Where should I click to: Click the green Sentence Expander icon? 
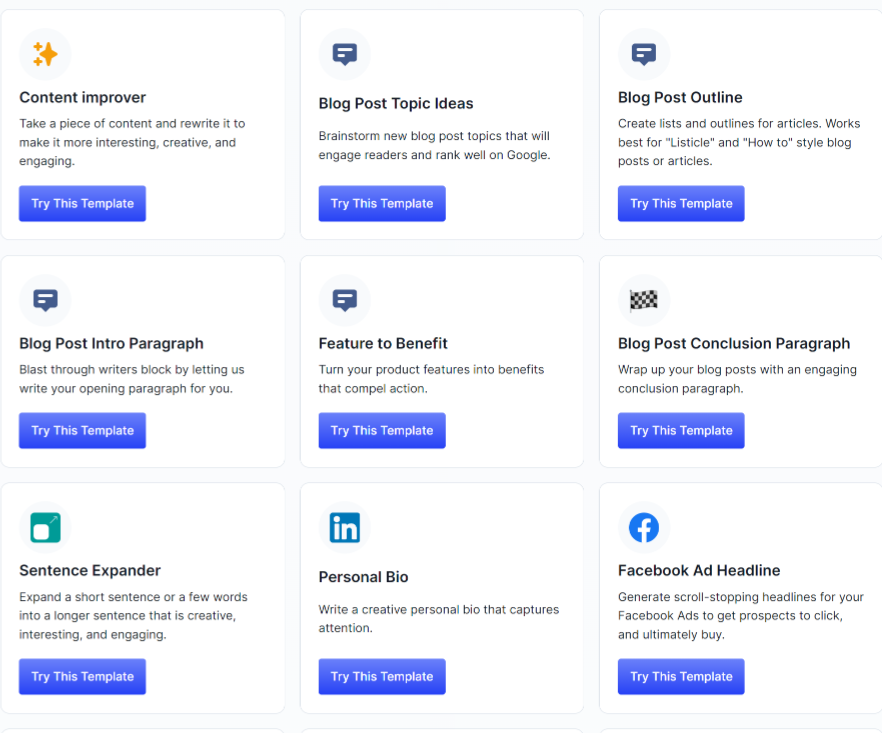pyautogui.click(x=46, y=528)
